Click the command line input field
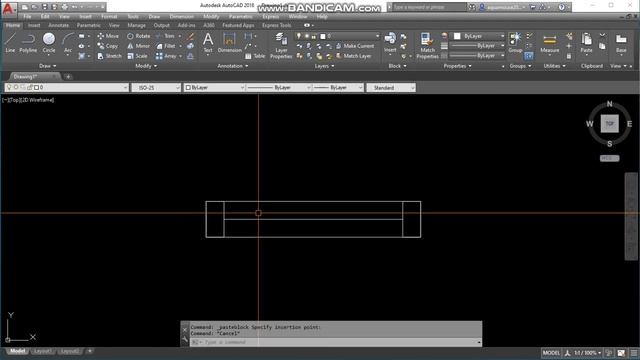 point(335,342)
